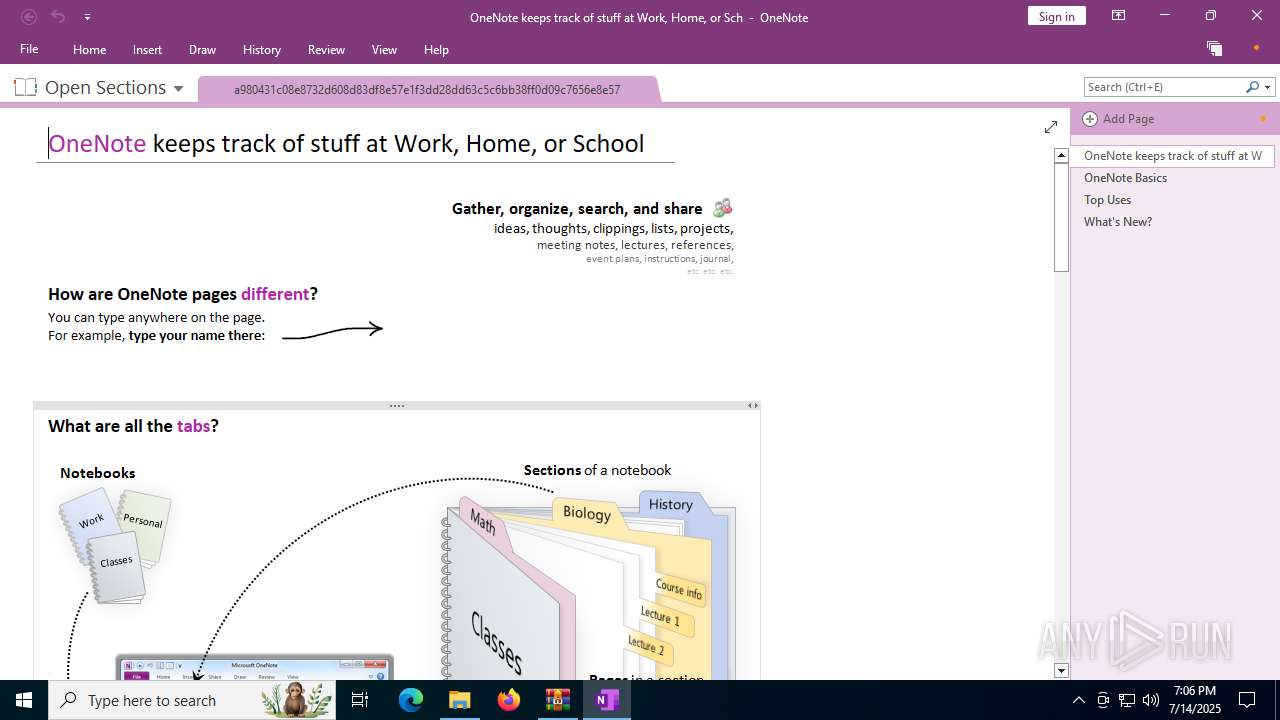
Task: Expand the Open Sections notebook dropdown
Action: click(178, 88)
